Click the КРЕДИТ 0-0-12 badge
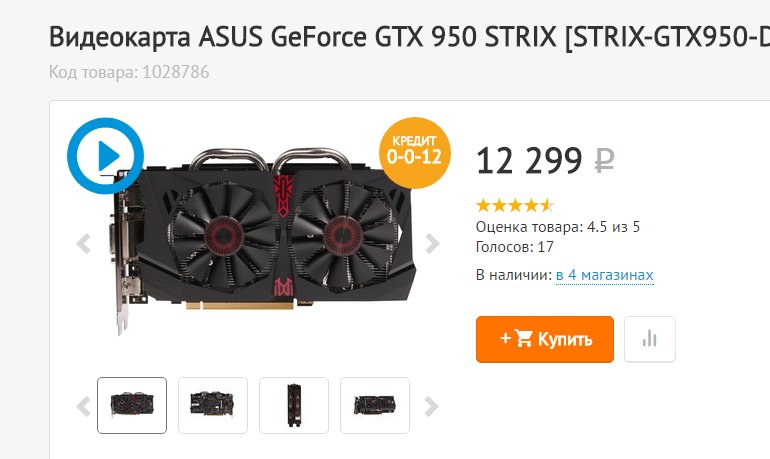This screenshot has width=770, height=459. point(414,152)
